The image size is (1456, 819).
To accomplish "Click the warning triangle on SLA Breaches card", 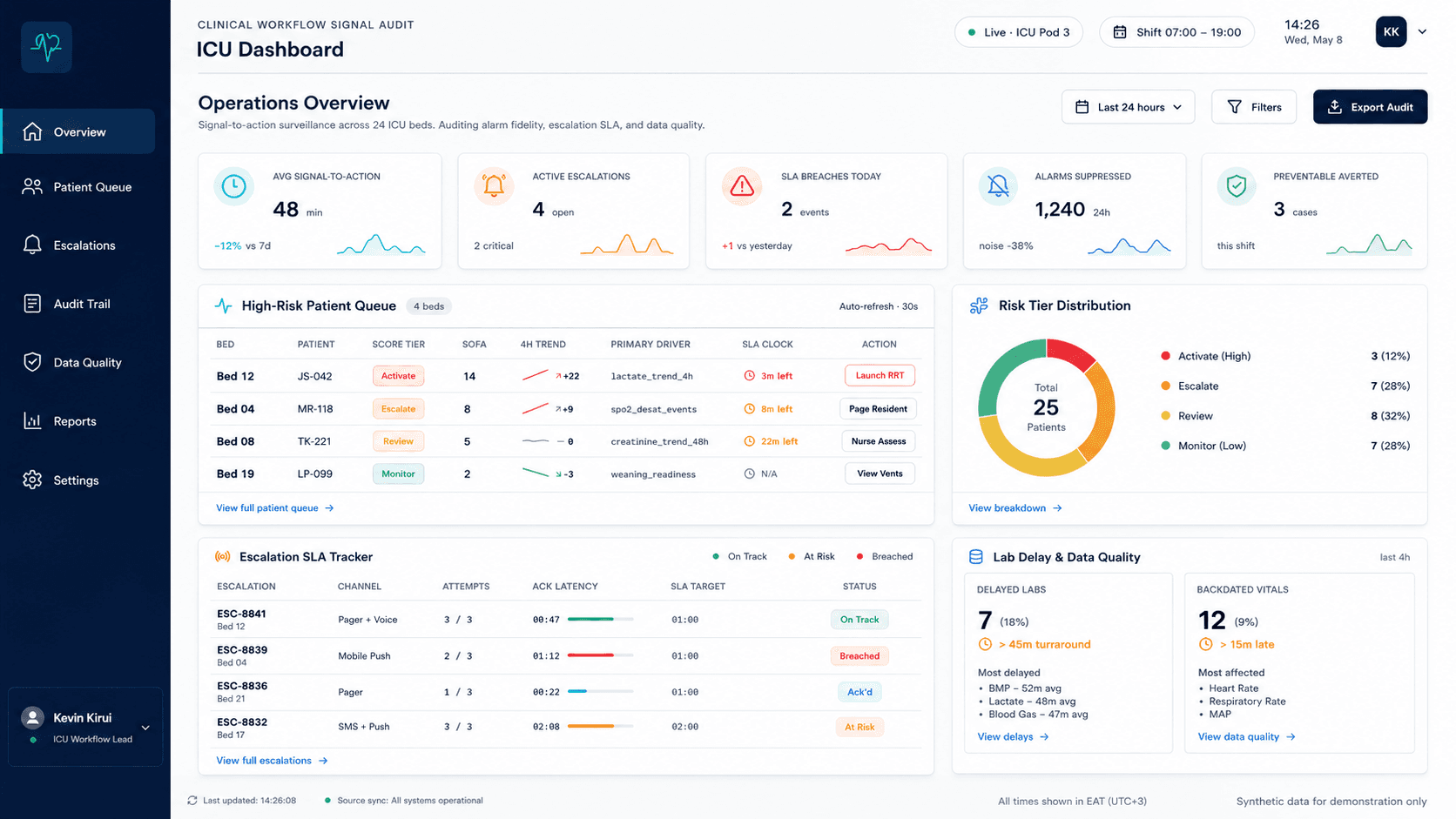I will point(742,186).
